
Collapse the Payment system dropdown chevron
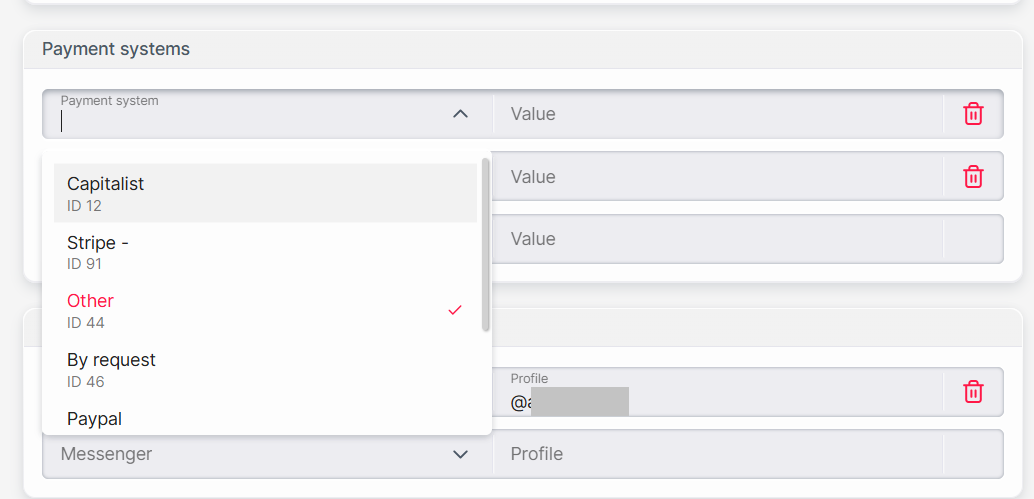[x=460, y=114]
